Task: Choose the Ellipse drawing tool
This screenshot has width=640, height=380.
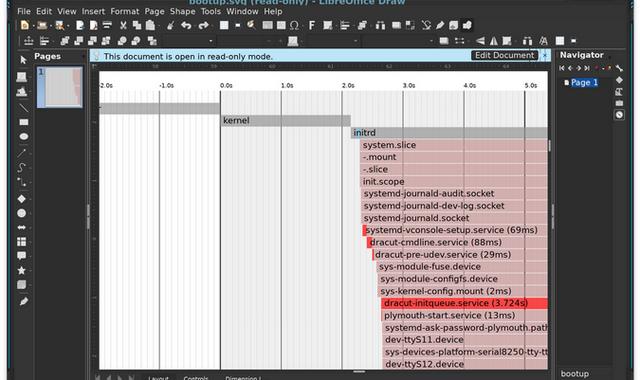Action: tap(23, 136)
